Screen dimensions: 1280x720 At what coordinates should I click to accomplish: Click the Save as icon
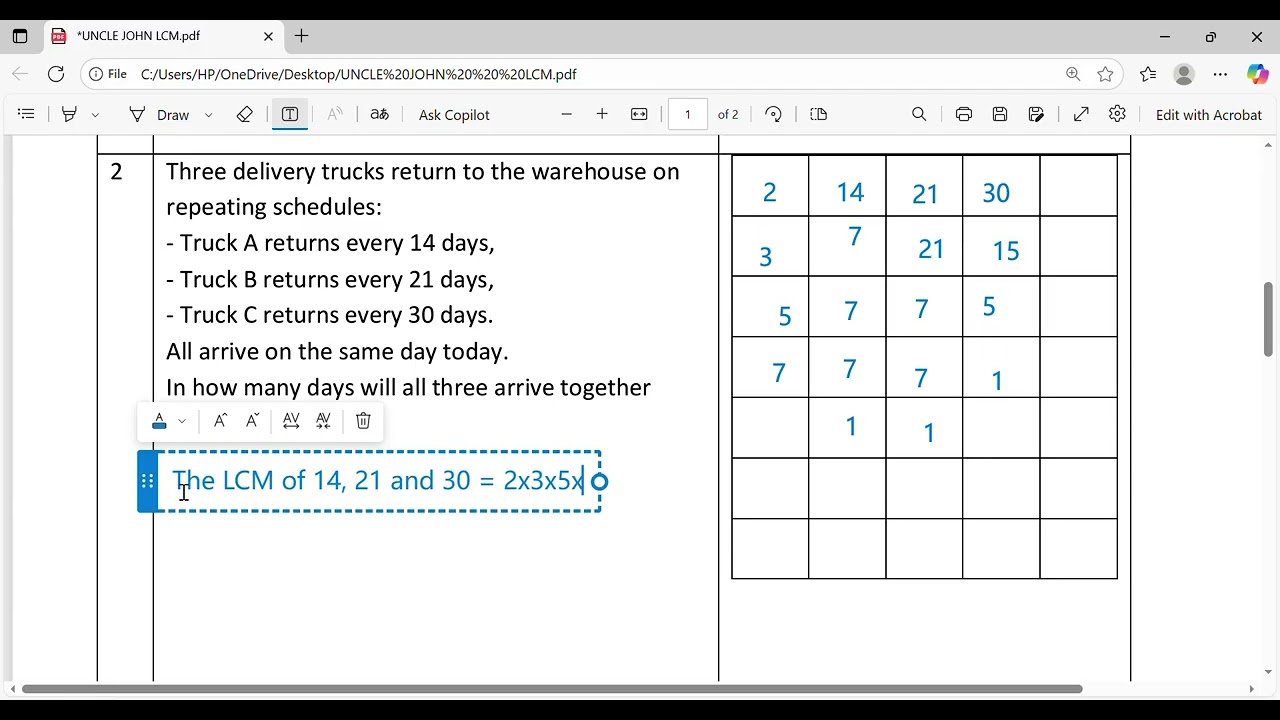pos(1037,115)
